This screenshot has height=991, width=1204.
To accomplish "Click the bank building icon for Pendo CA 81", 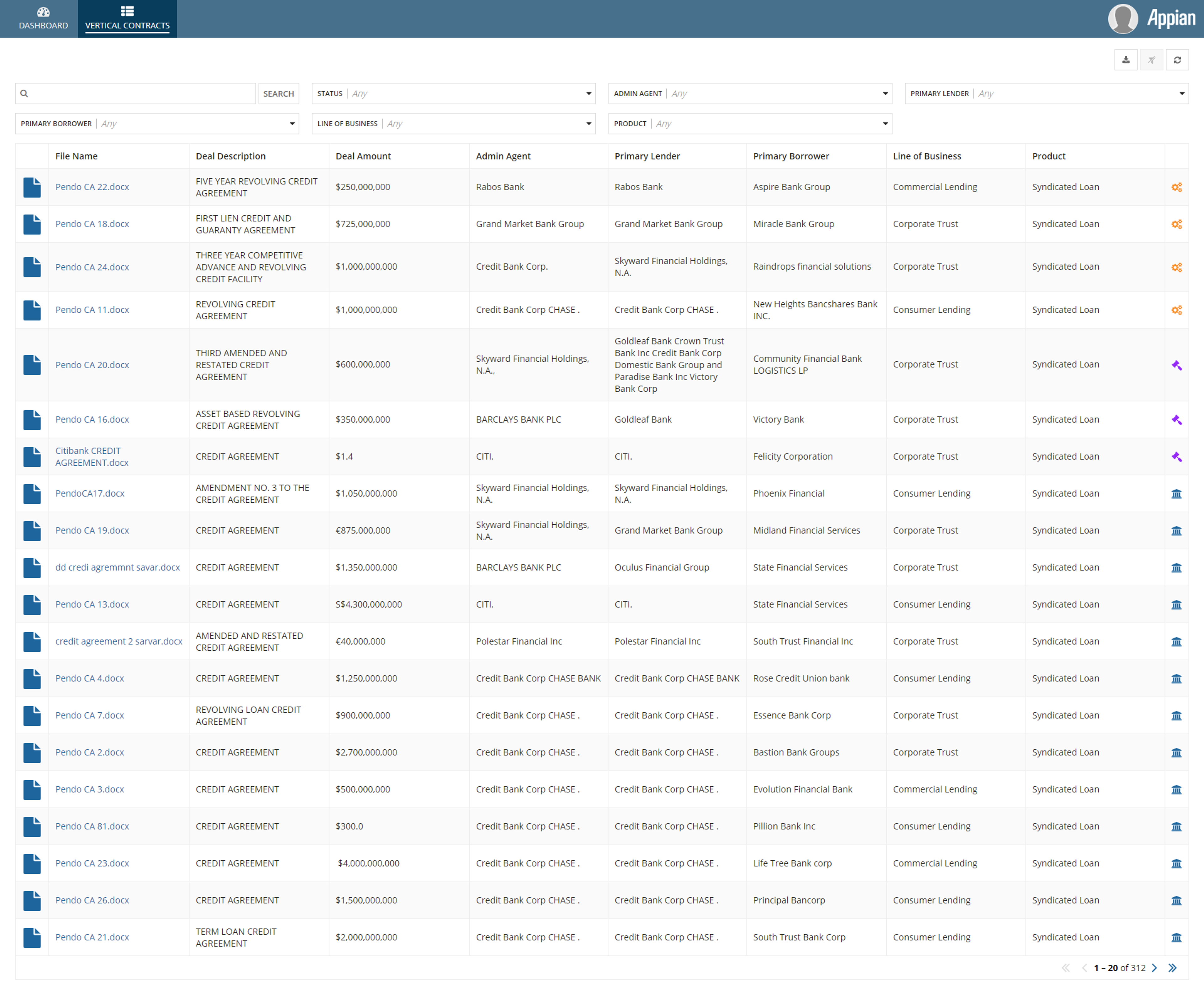I will pyautogui.click(x=1177, y=826).
